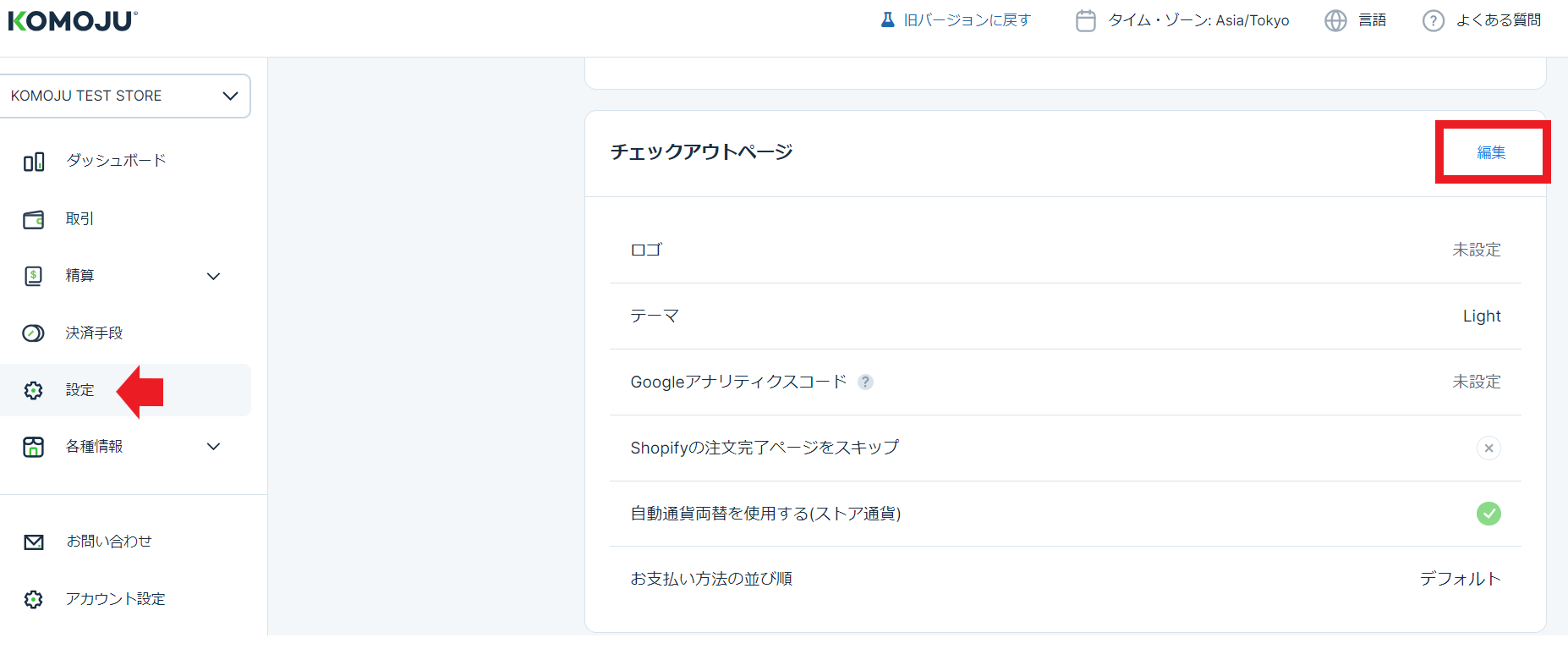
Task: Toggle the automatic currency exchange green checkmark
Action: click(x=1489, y=514)
